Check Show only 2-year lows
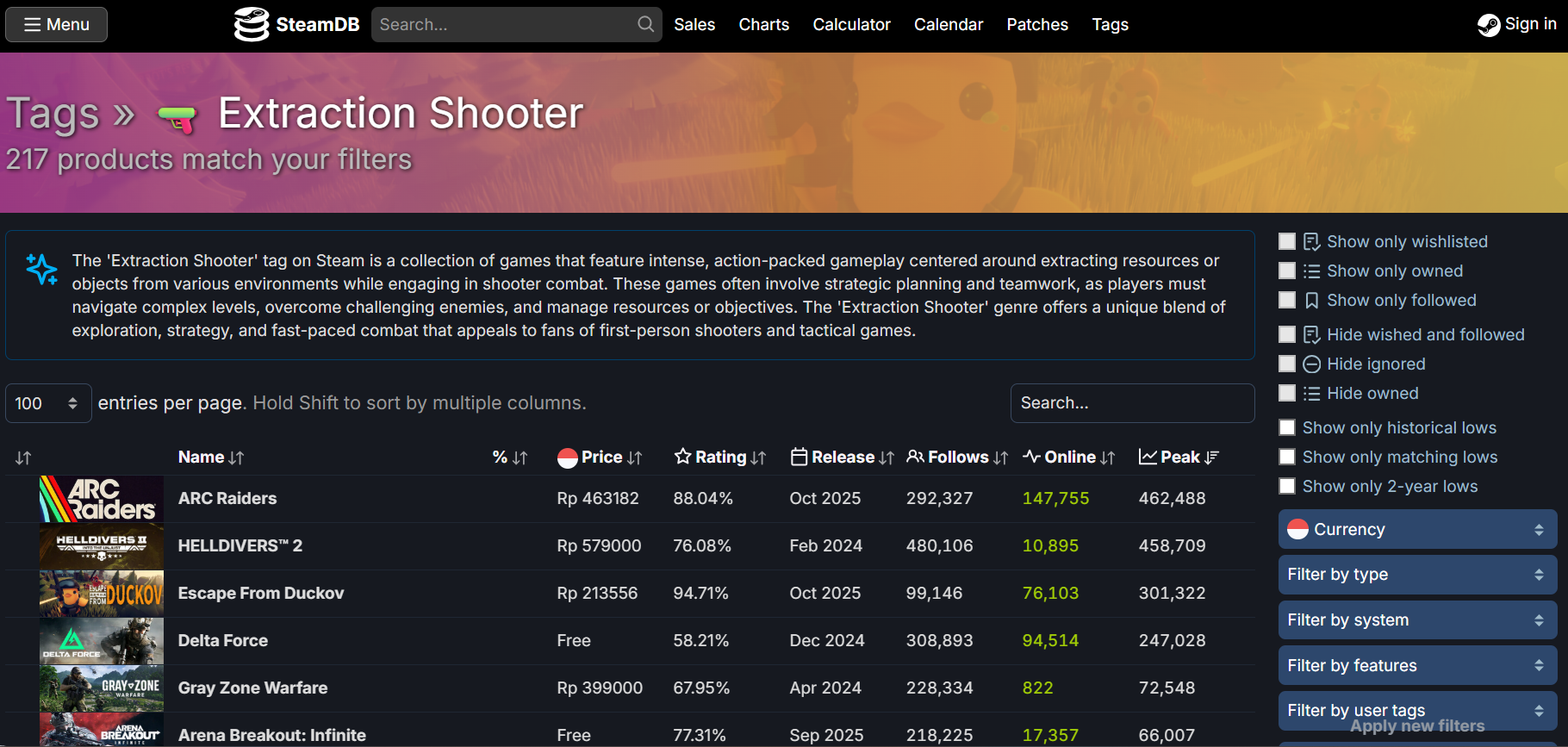Image resolution: width=1568 pixels, height=747 pixels. 1287,486
